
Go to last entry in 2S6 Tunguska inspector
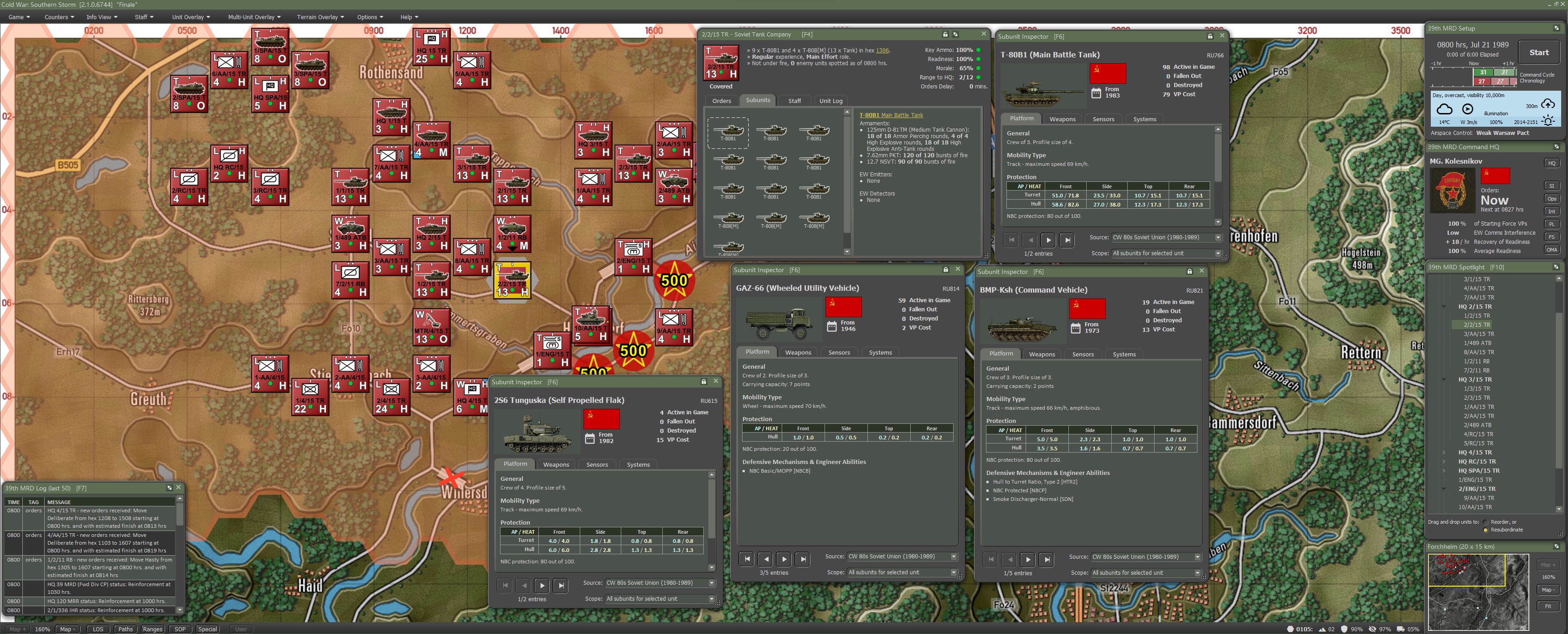tap(561, 585)
